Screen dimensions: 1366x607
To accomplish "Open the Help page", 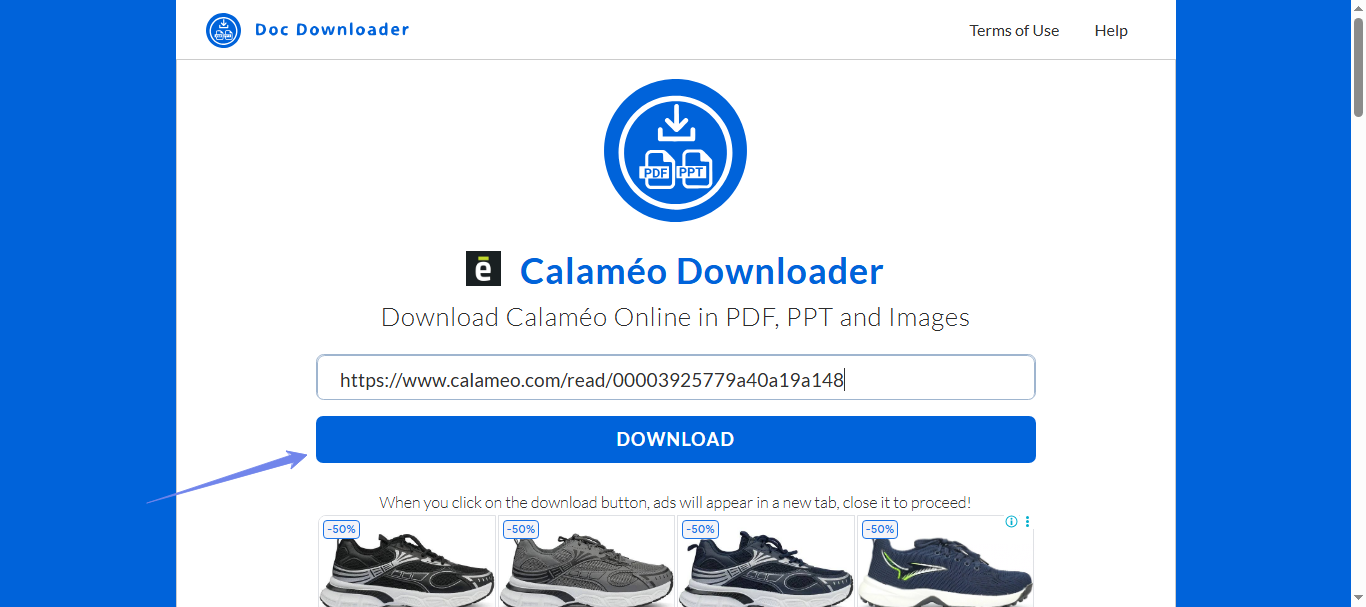I will 1111,31.
